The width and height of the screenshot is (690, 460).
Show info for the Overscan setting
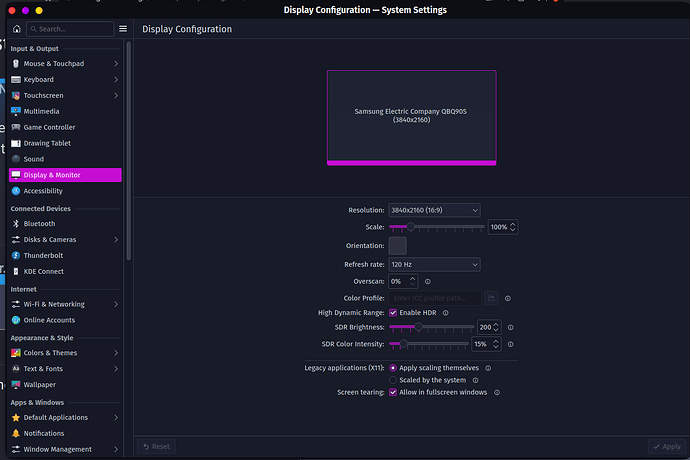[427, 282]
